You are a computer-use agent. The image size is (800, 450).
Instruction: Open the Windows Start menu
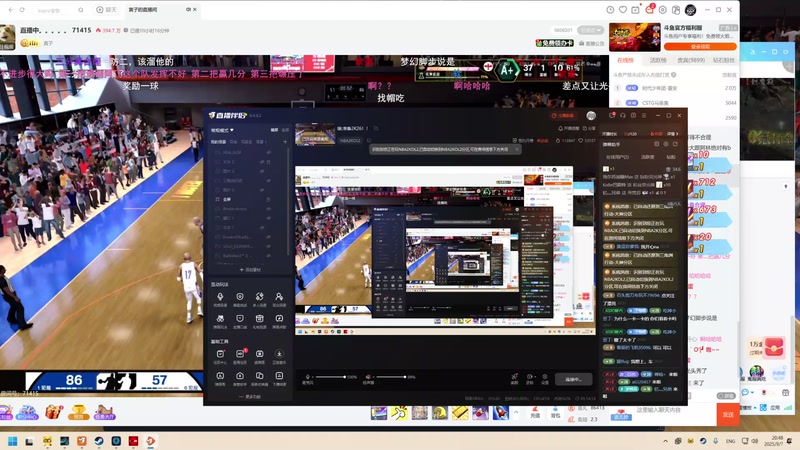pos(13,441)
